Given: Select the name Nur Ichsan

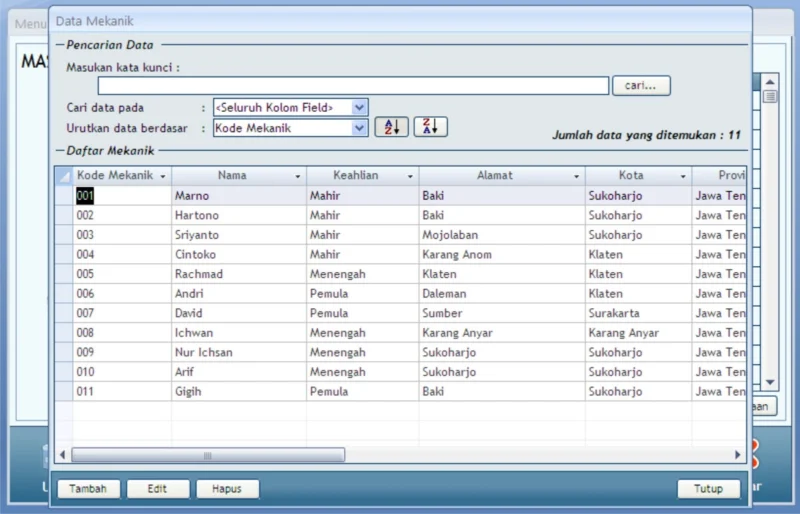Looking at the screenshot, I should (203, 352).
